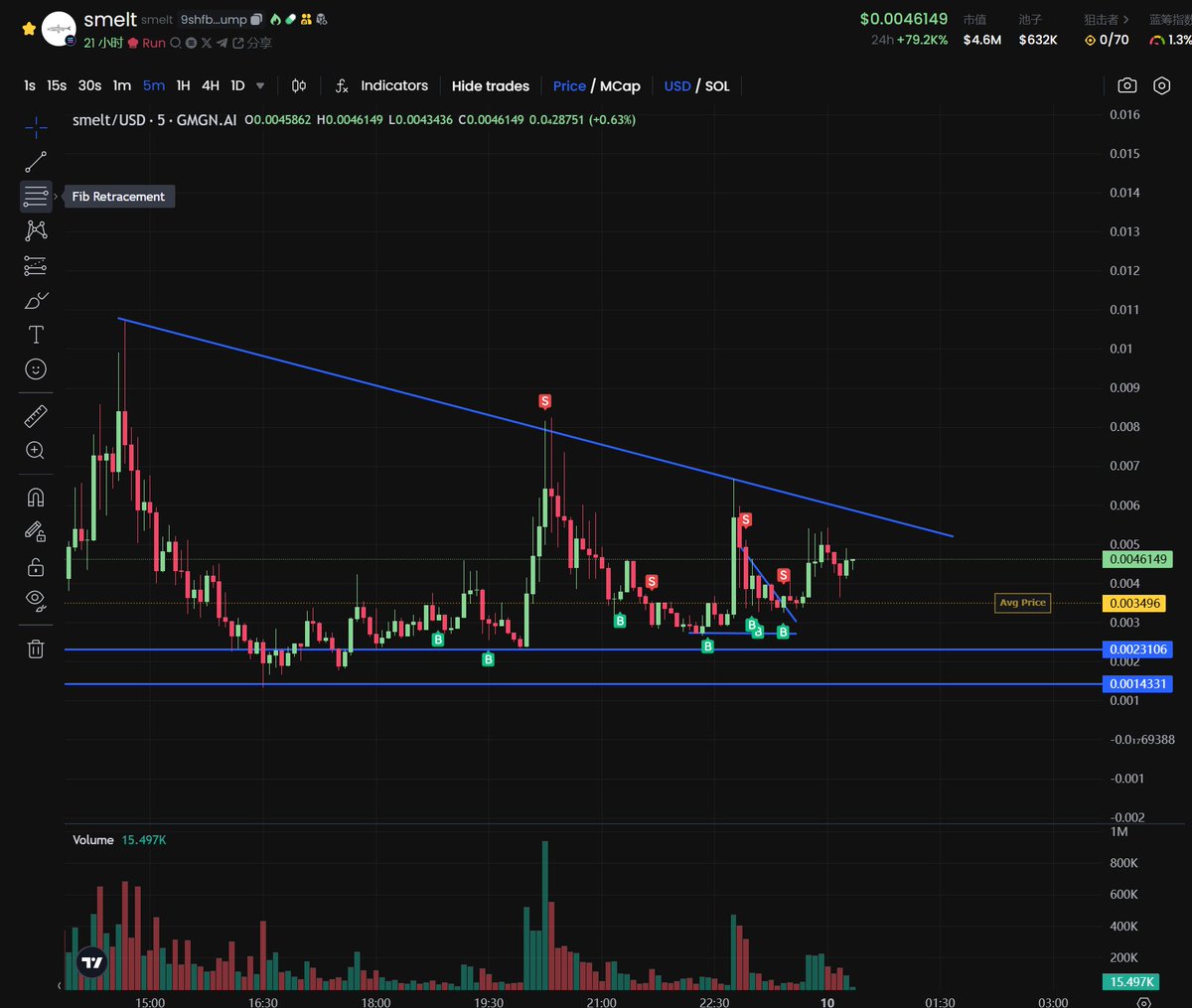Click the TradingView logo in volume pane
This screenshot has width=1192, height=1008.
point(92,961)
